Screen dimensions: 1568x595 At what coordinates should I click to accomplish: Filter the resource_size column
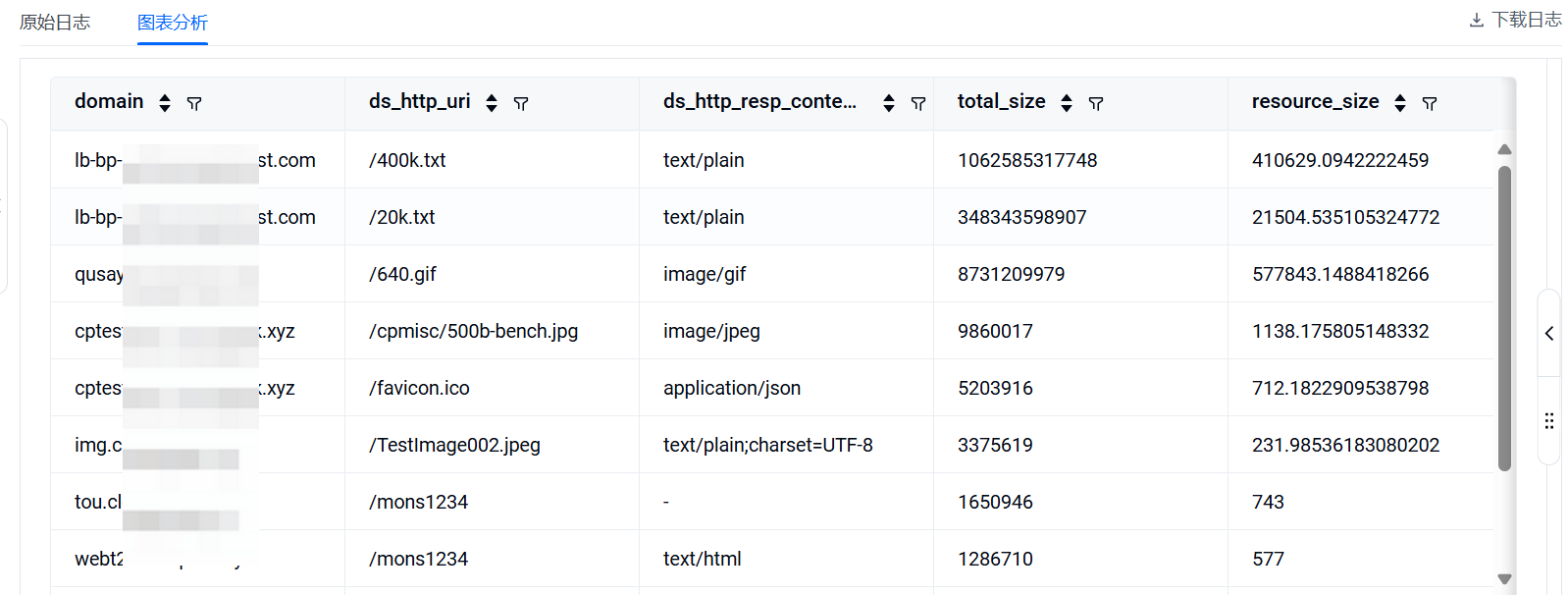1430,103
